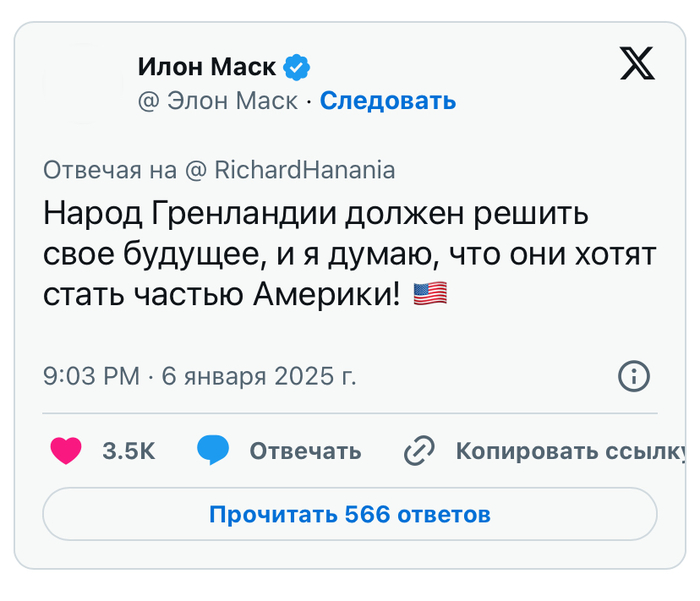Click the US flag emoji
Screen dimensions: 700x601
[x=431, y=294]
